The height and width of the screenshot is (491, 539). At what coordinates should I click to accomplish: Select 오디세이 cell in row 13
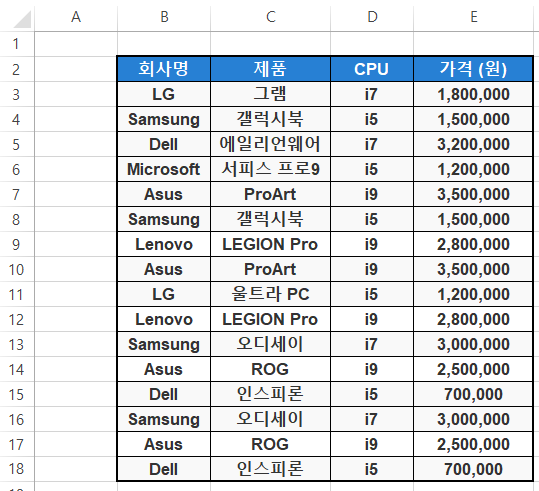point(270,344)
